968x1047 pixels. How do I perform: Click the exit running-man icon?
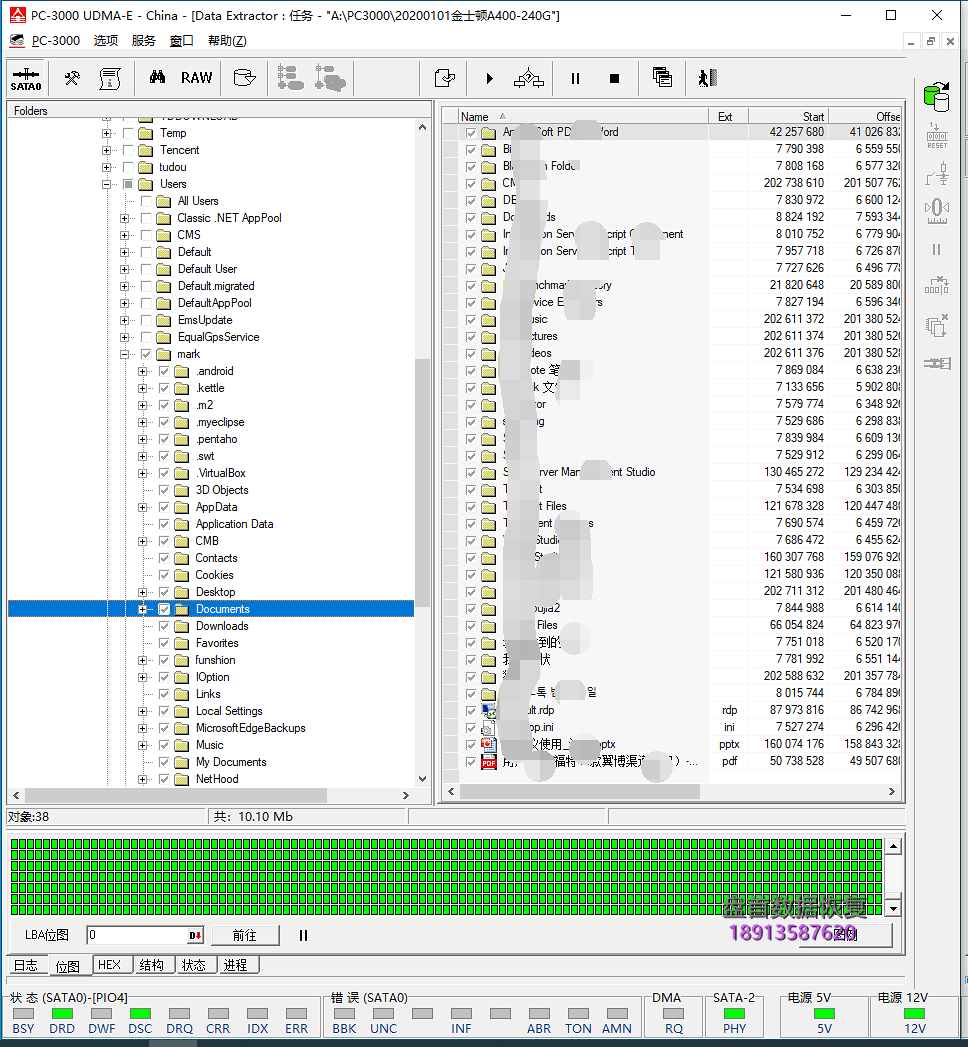point(707,78)
